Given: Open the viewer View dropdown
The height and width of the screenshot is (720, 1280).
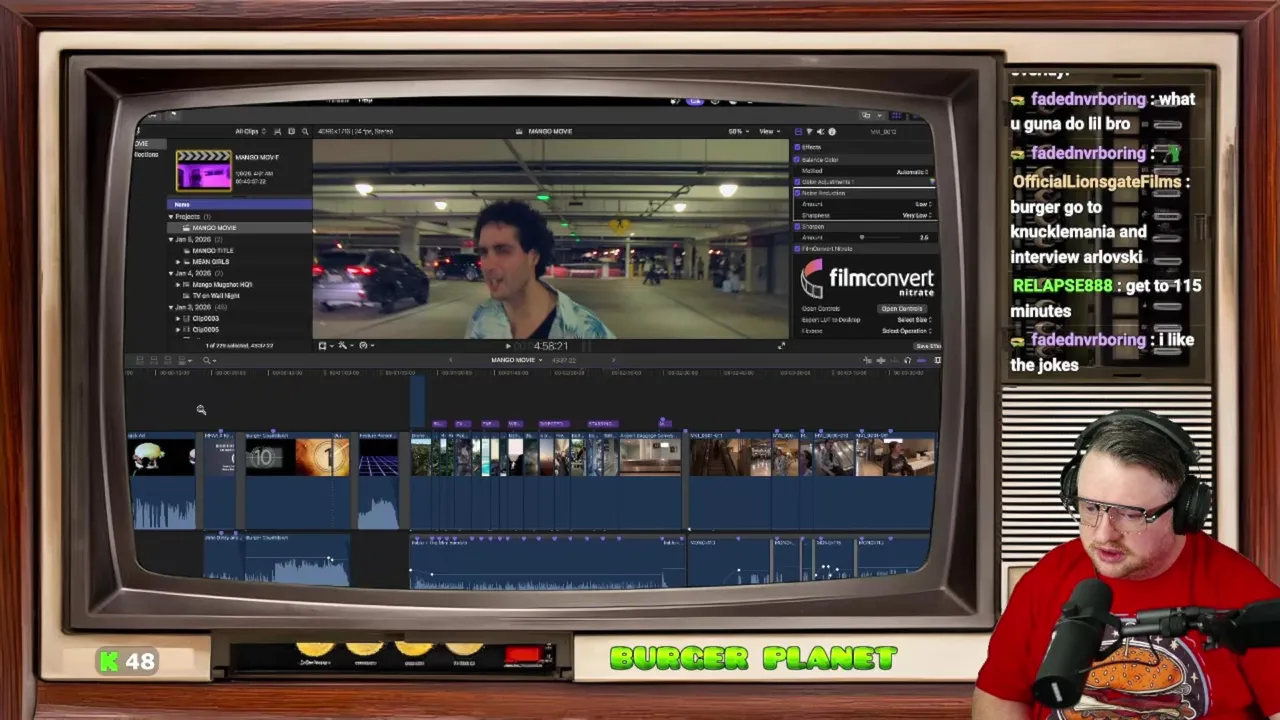Looking at the screenshot, I should tap(769, 131).
